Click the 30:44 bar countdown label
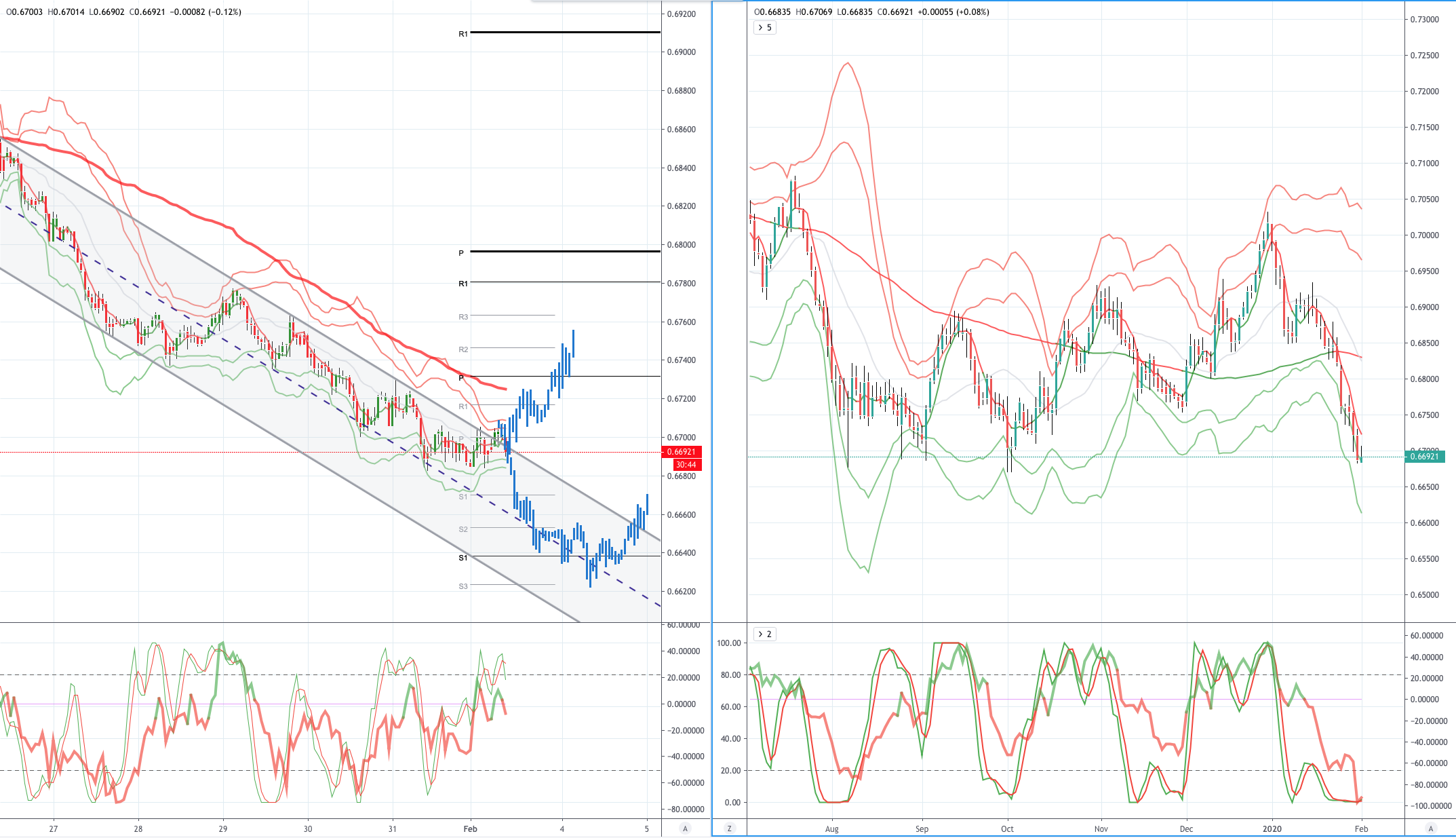 tap(686, 465)
